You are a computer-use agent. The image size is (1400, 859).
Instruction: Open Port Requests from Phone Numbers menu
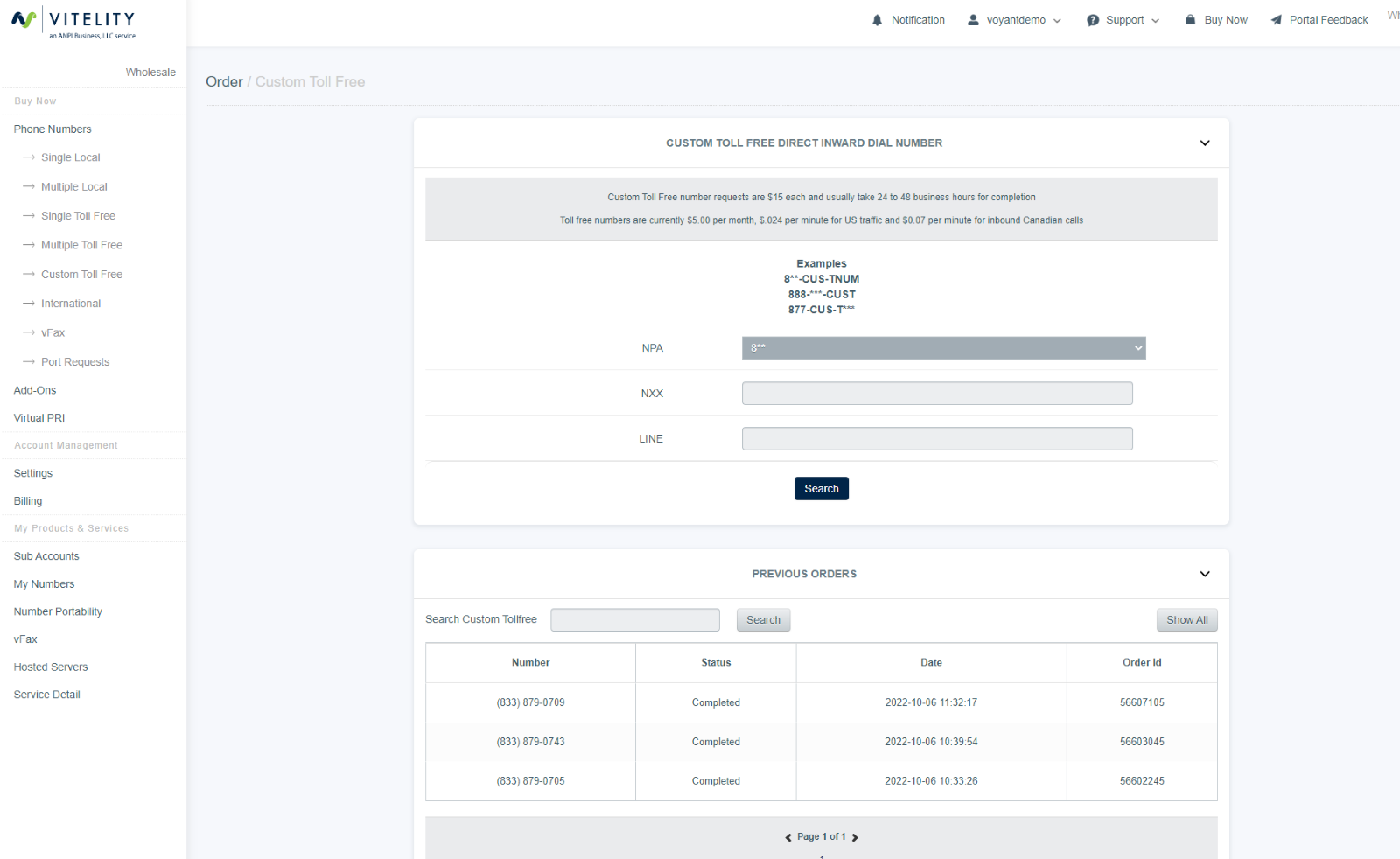click(x=74, y=361)
